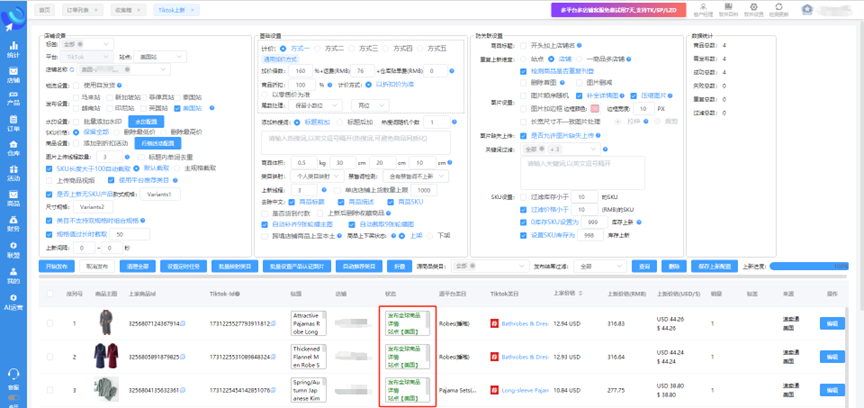The height and width of the screenshot is (408, 864).
Task: Click the 上新进度 progress bar
Action: tap(809, 266)
